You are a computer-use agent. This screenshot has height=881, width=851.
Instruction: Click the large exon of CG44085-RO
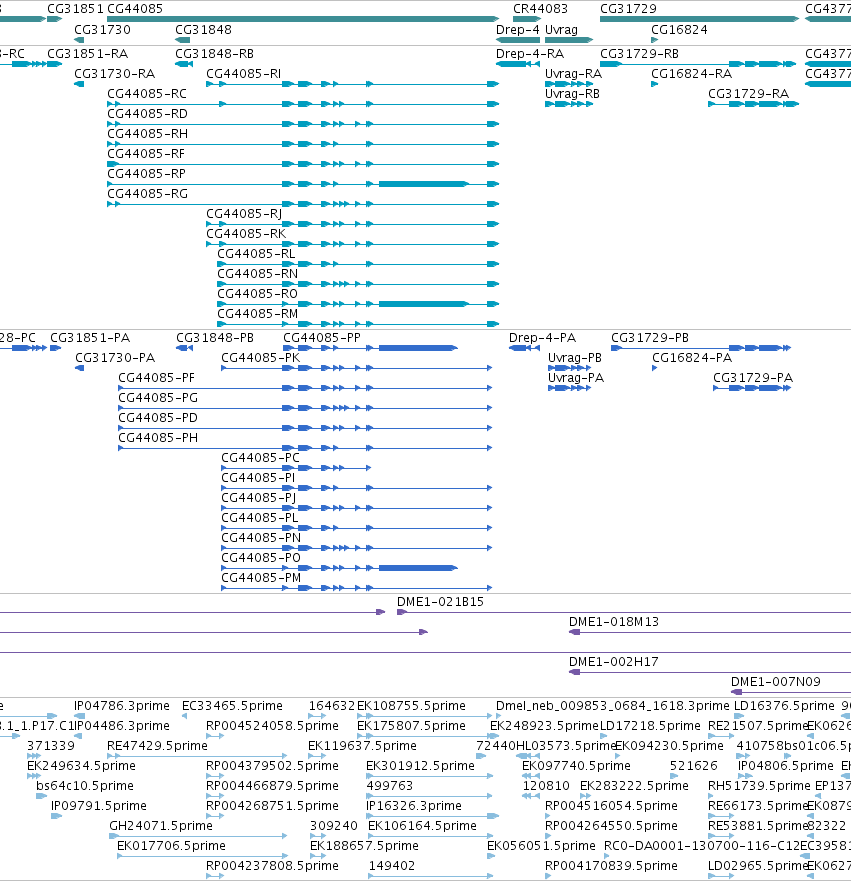[x=424, y=304]
